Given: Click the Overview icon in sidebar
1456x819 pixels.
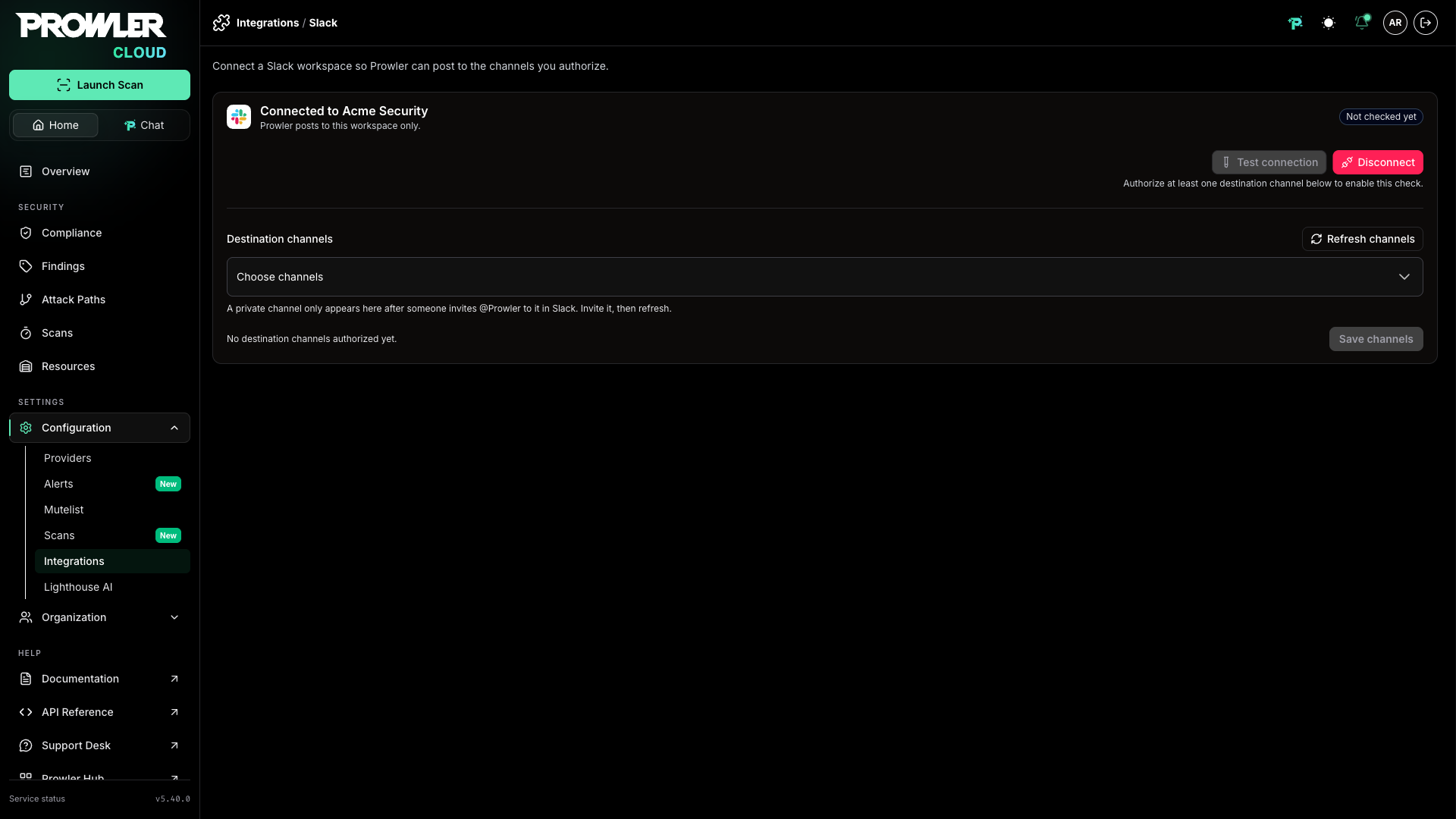Looking at the screenshot, I should tap(26, 171).
